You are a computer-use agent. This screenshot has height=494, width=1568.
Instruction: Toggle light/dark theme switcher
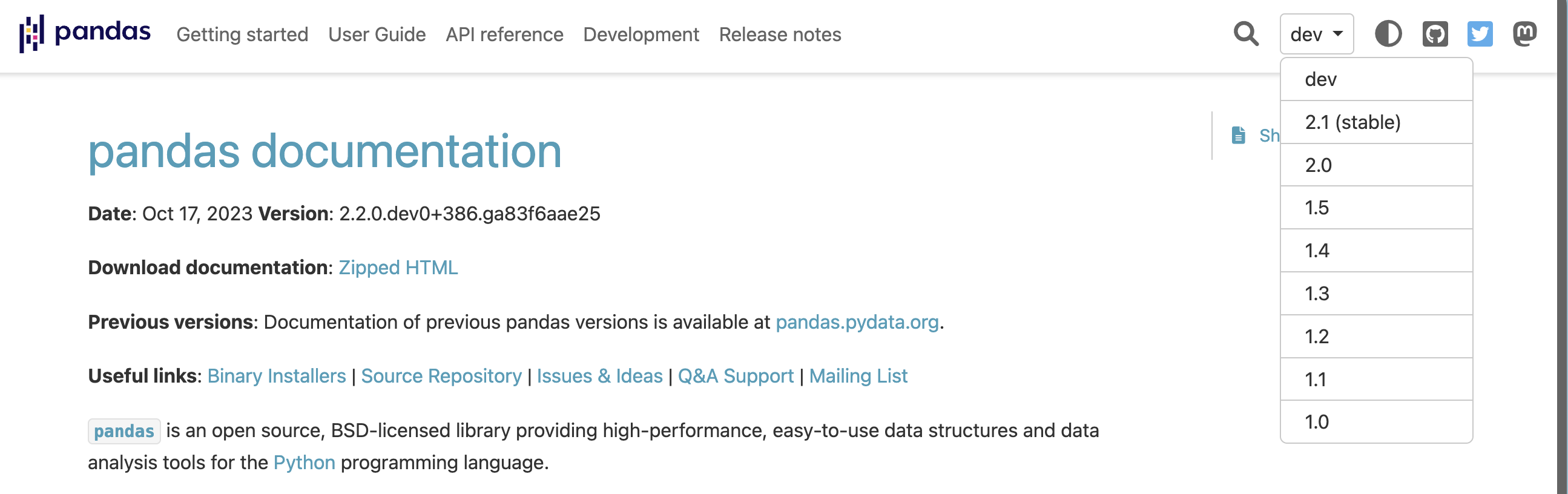click(x=1388, y=34)
